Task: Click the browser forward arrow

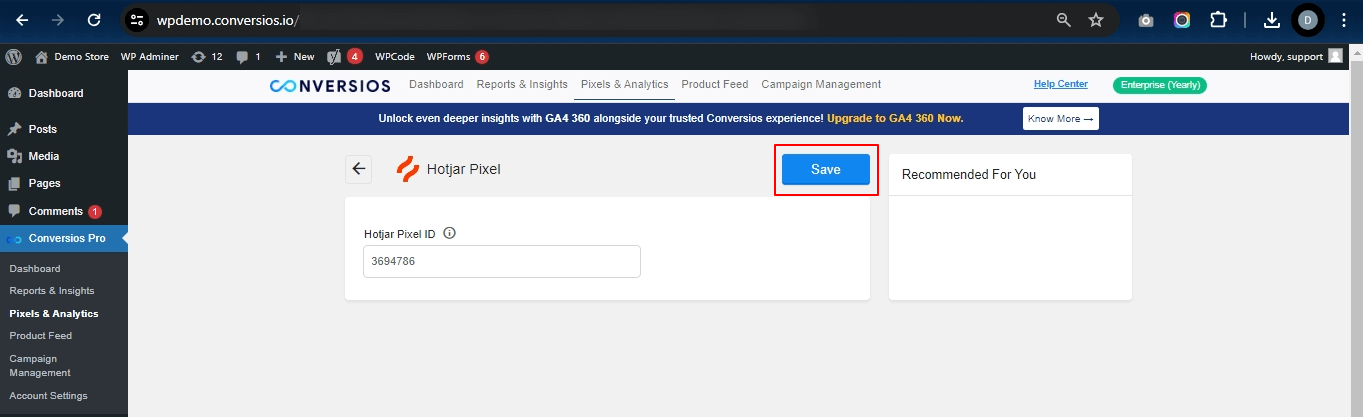Action: click(x=57, y=20)
